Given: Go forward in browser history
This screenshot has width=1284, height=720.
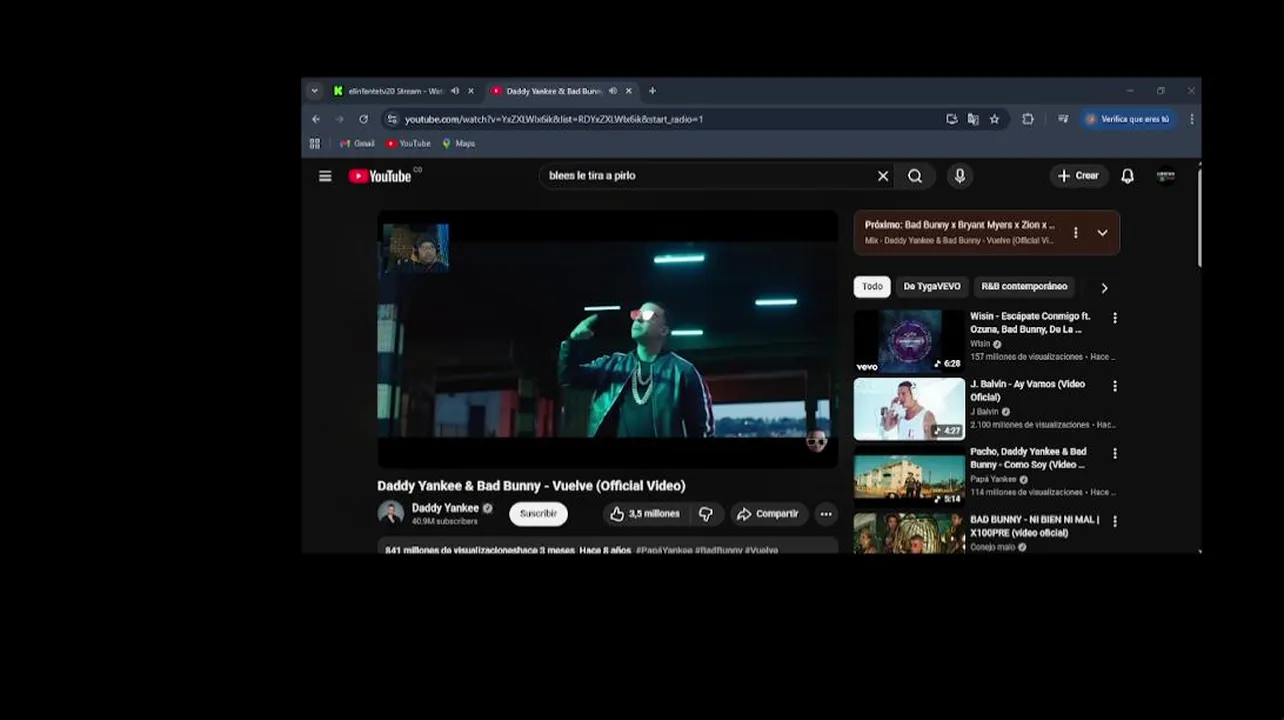Looking at the screenshot, I should [339, 119].
